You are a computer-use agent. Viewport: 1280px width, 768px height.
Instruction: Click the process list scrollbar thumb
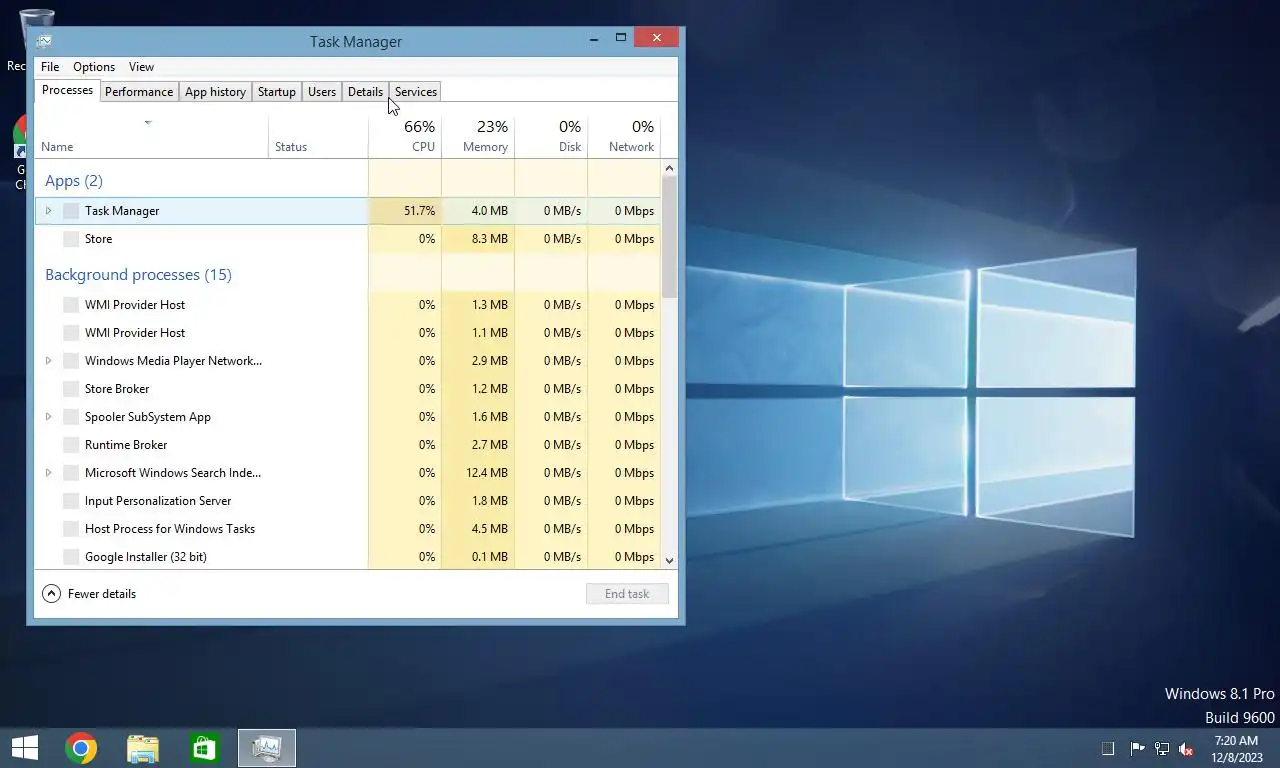click(669, 237)
